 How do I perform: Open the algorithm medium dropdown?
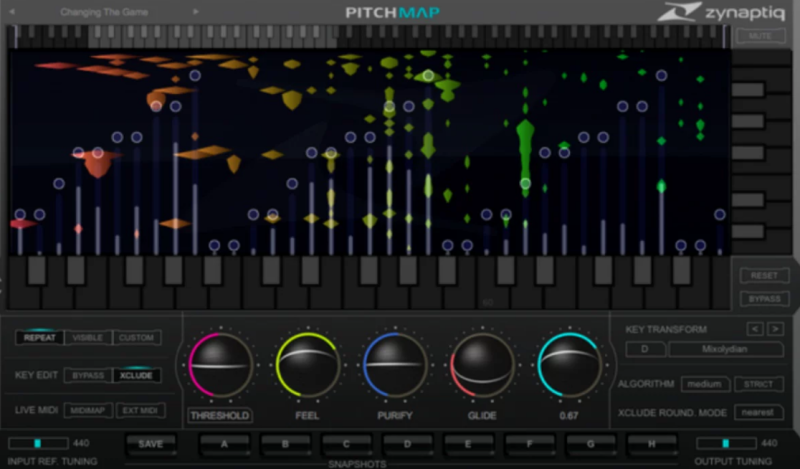click(705, 384)
